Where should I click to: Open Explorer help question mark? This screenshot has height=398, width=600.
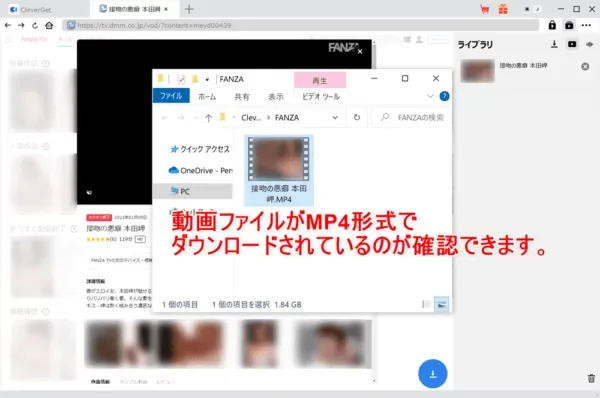444,96
